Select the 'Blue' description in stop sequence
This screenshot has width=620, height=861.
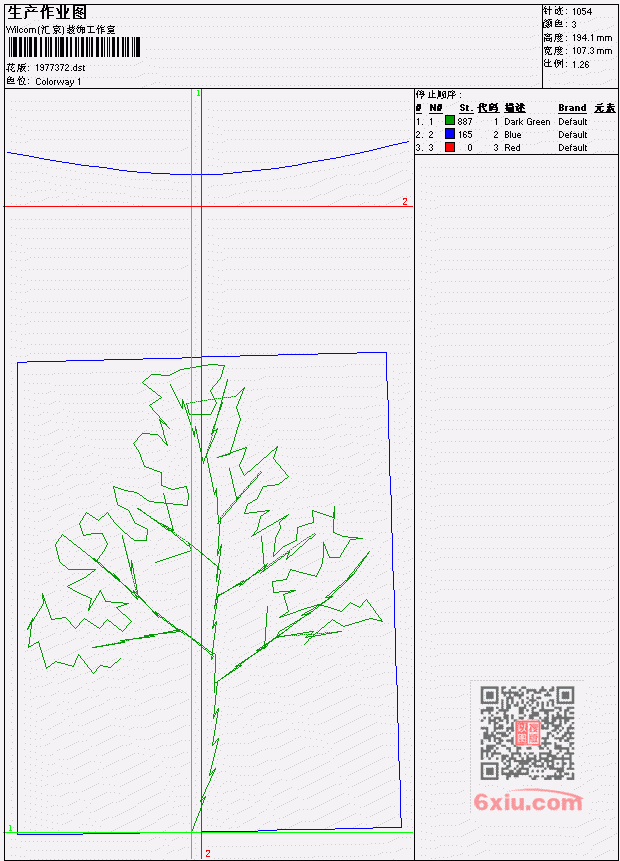tap(513, 135)
